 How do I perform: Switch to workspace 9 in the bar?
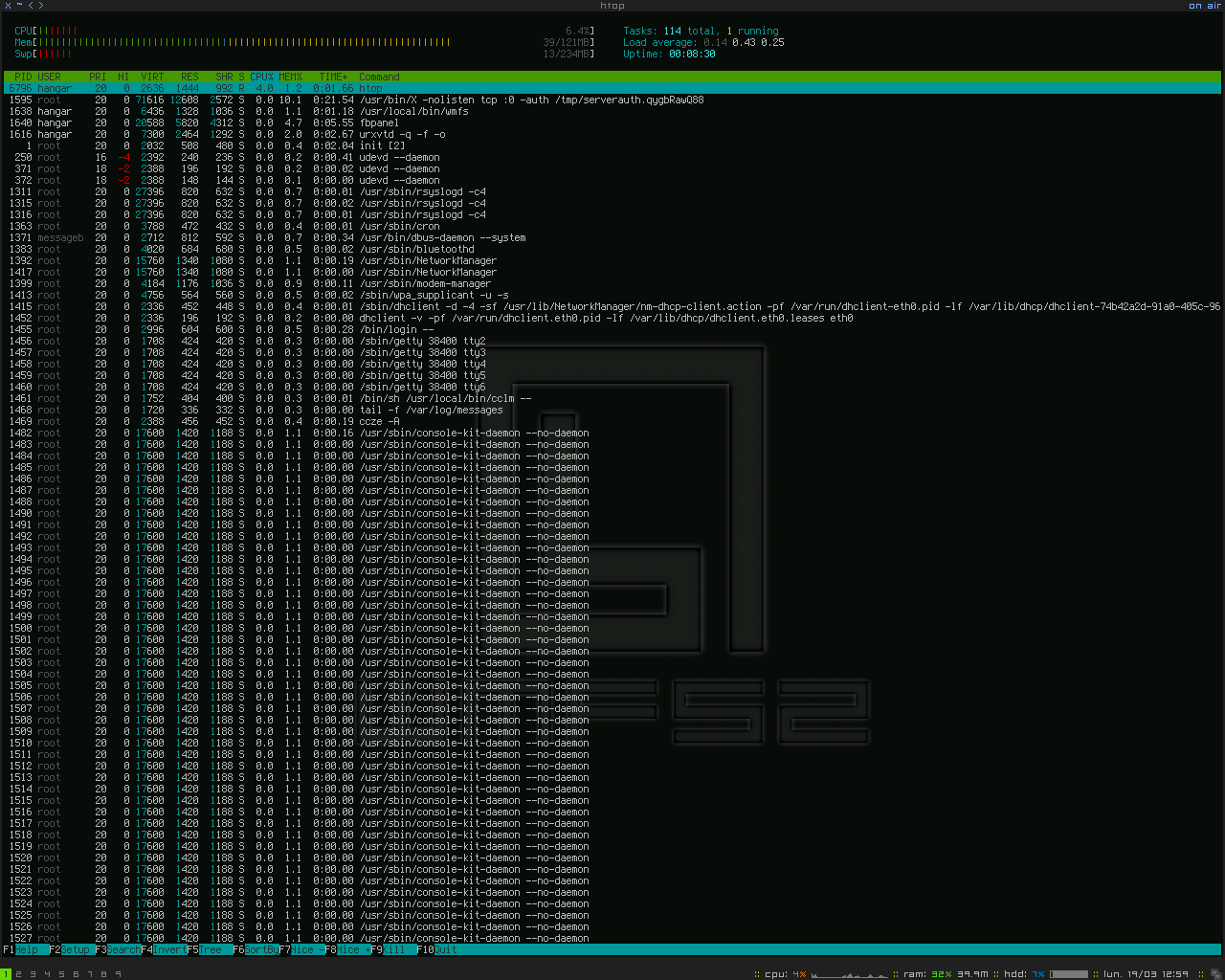pyautogui.click(x=118, y=974)
